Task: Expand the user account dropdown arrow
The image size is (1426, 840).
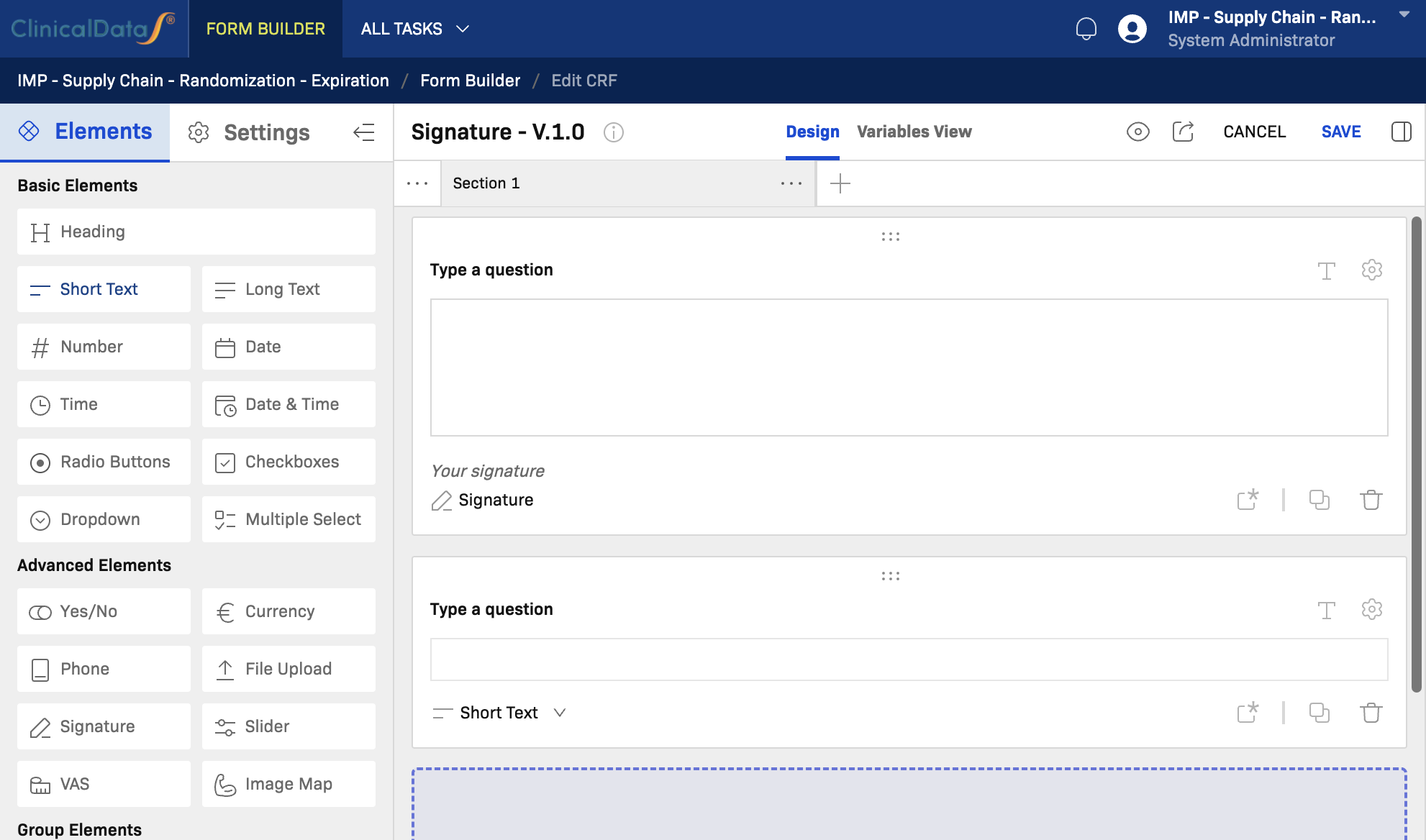Action: pyautogui.click(x=1404, y=14)
